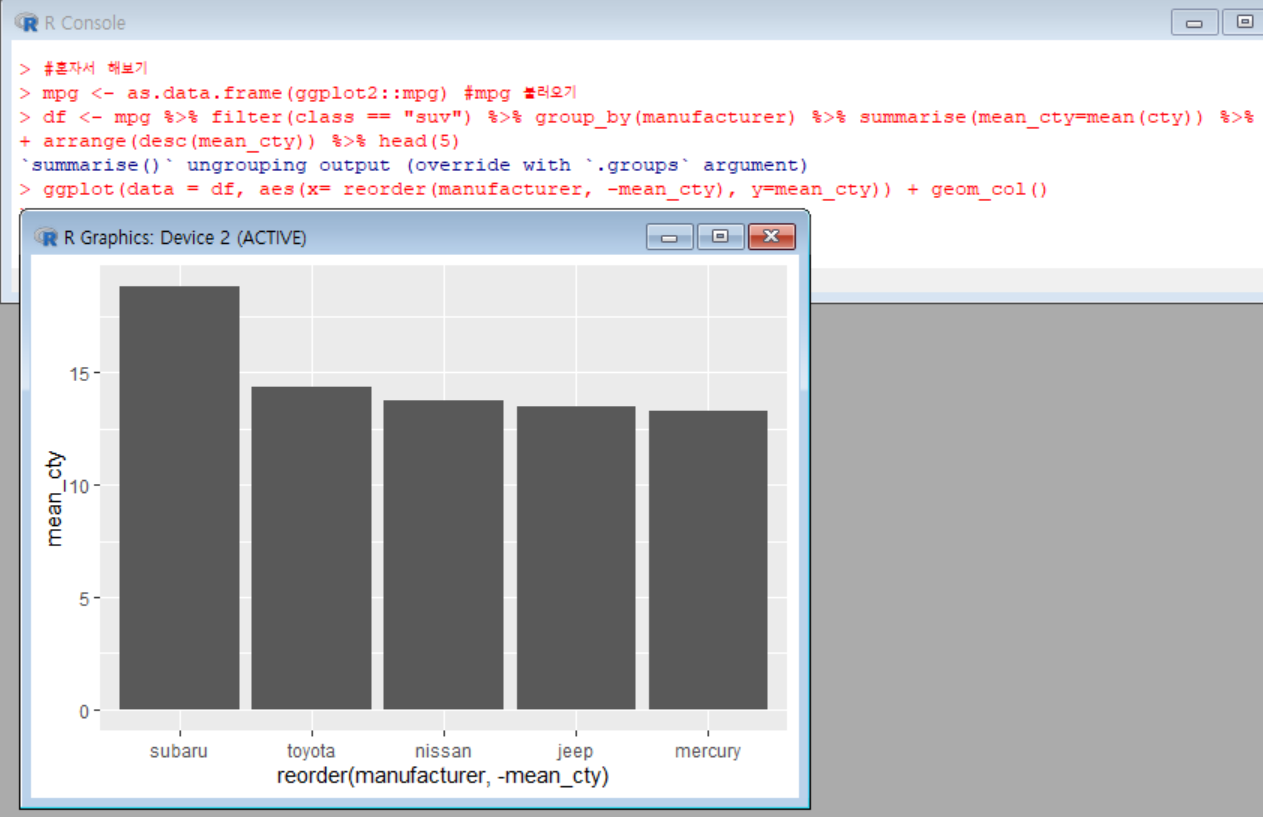1263x817 pixels.
Task: Click the '#혼자서 해보기' comment line in the console
Action: point(83,69)
